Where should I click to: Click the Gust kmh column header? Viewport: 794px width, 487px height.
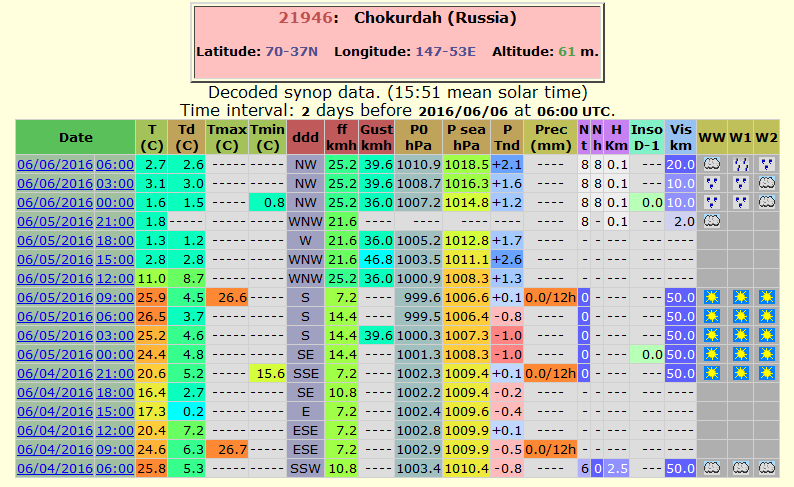(376, 137)
